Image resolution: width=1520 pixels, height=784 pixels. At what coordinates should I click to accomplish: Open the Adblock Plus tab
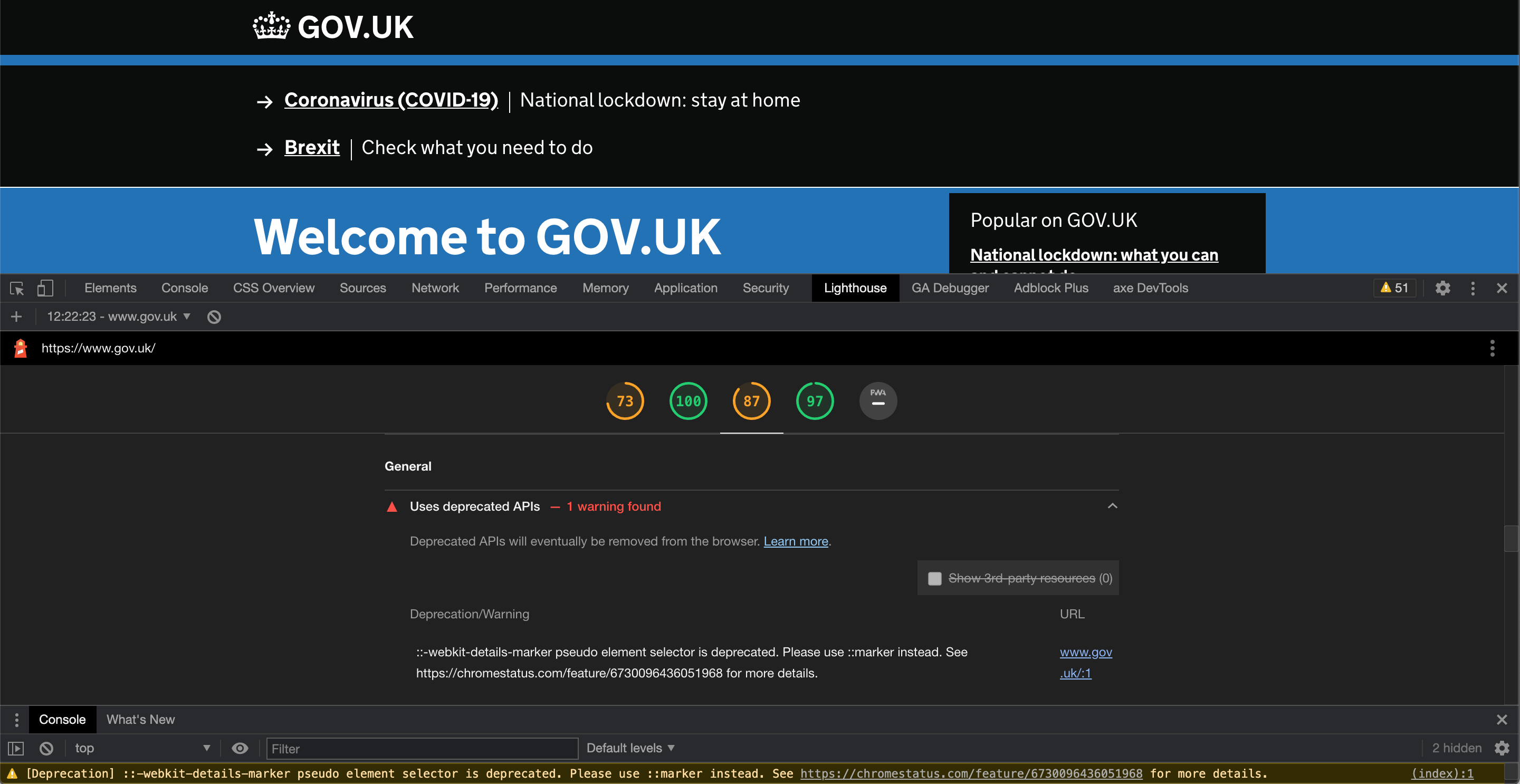pos(1051,288)
